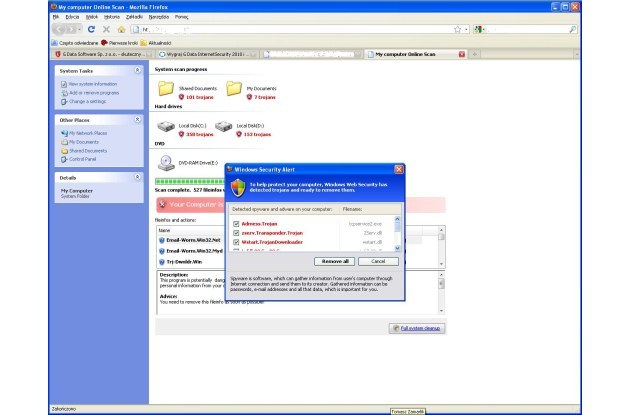The image size is (625, 415).
Task: Click the 153 trojans text
Action: coord(257,134)
